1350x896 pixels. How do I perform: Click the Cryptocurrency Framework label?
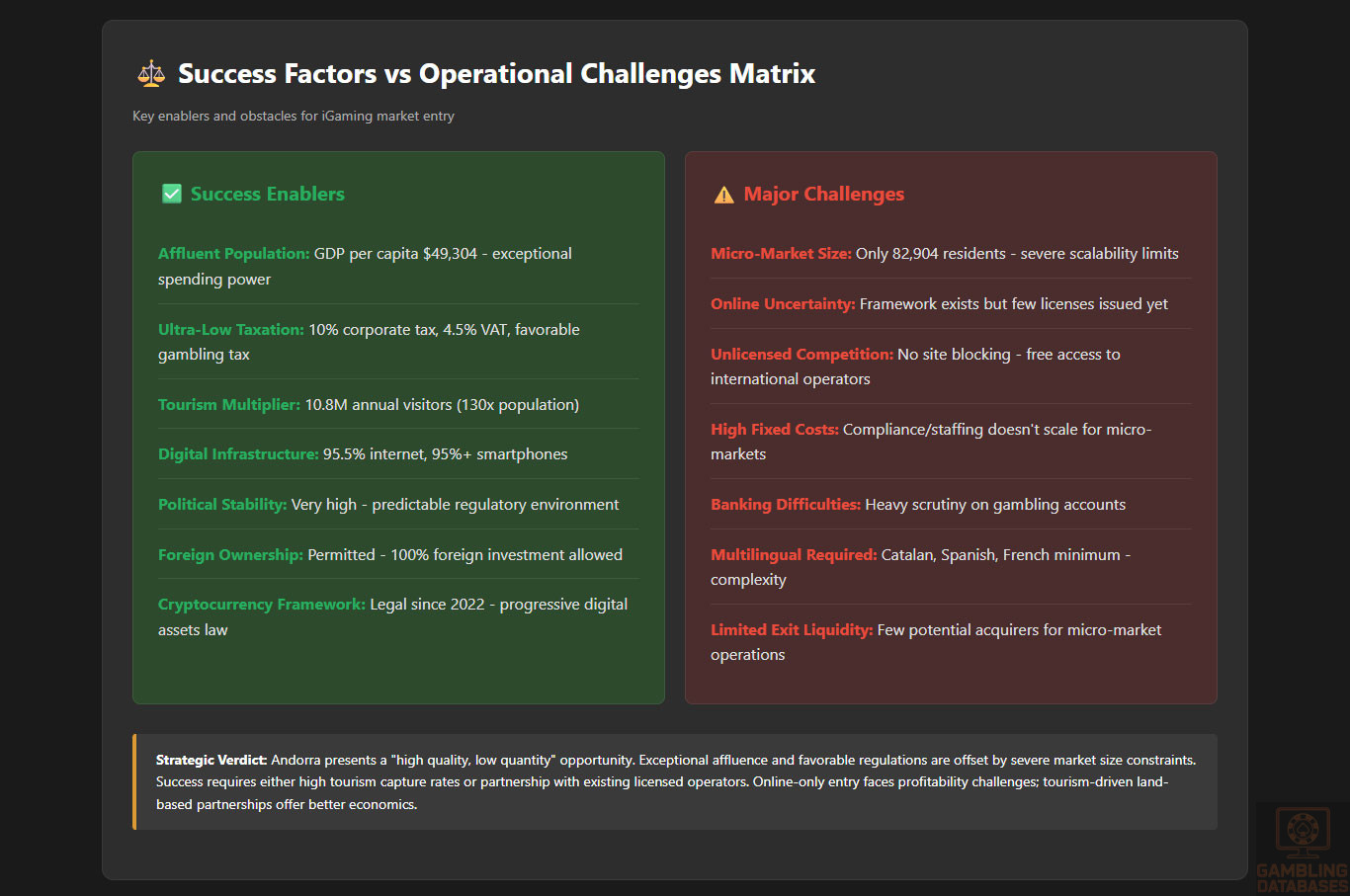click(x=261, y=605)
